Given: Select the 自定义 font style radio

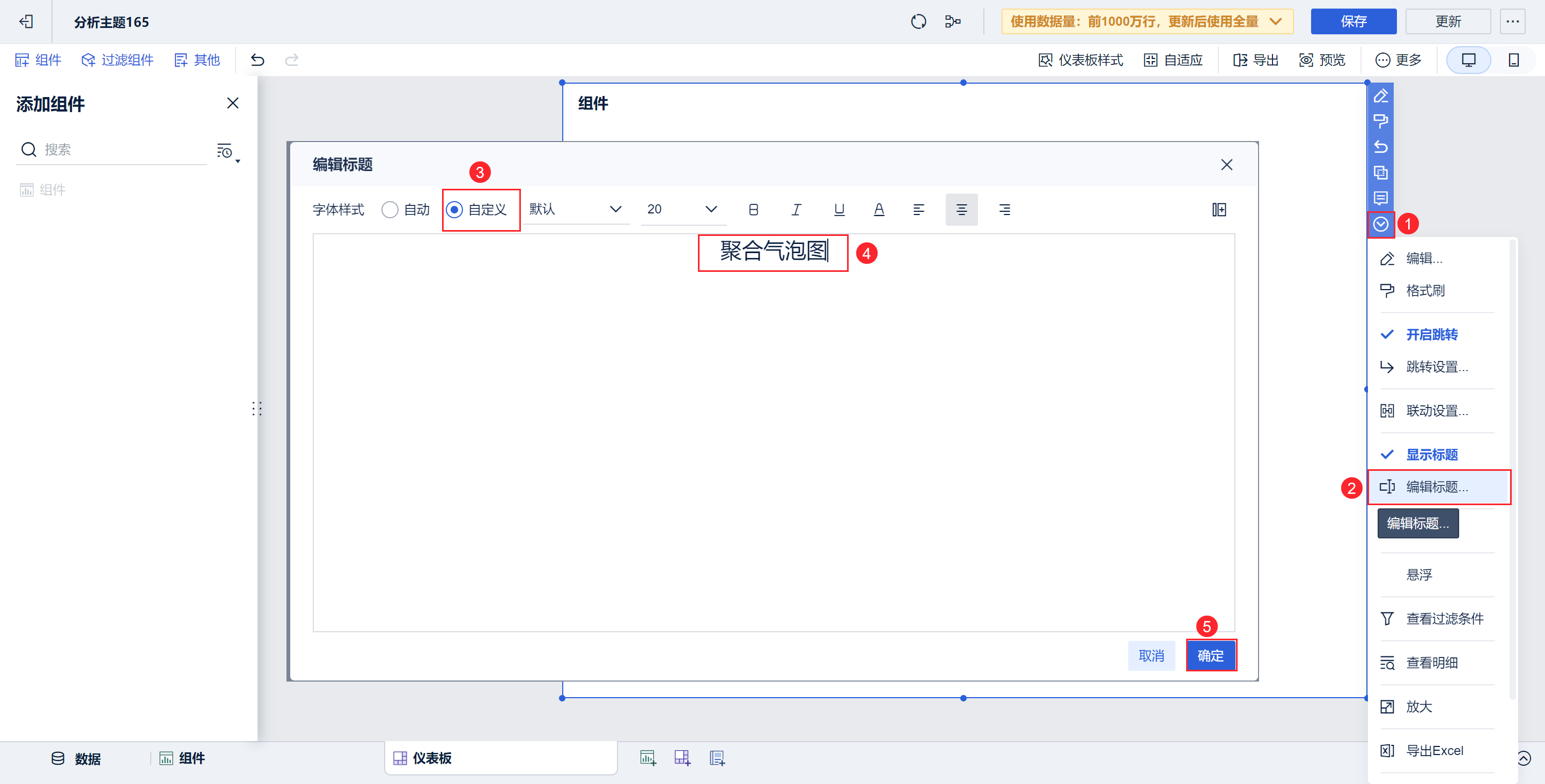Looking at the screenshot, I should coord(454,210).
